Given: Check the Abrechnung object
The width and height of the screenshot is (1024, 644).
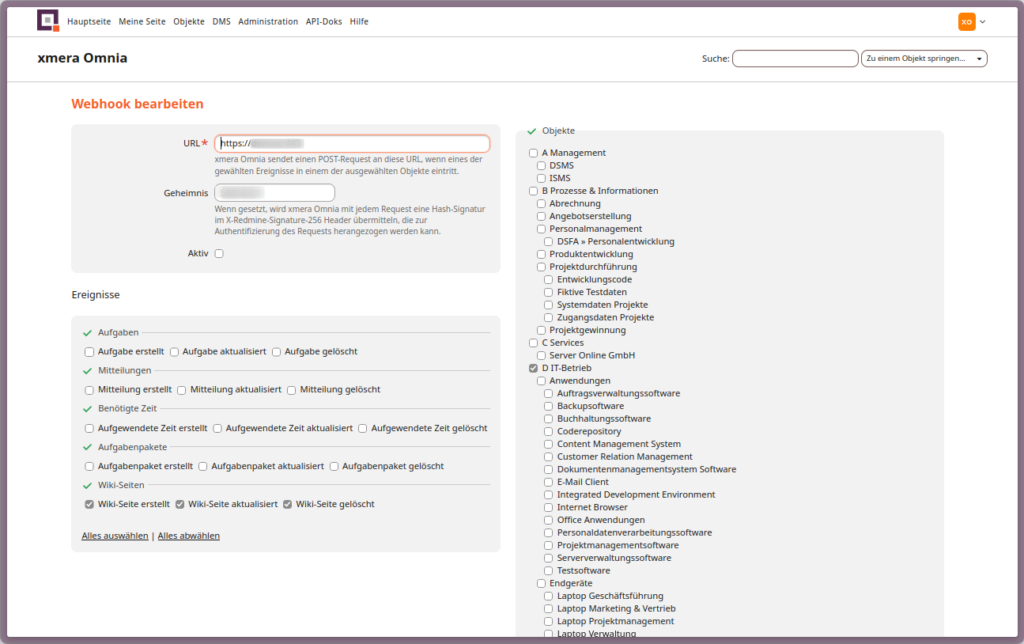Looking at the screenshot, I should 541,204.
